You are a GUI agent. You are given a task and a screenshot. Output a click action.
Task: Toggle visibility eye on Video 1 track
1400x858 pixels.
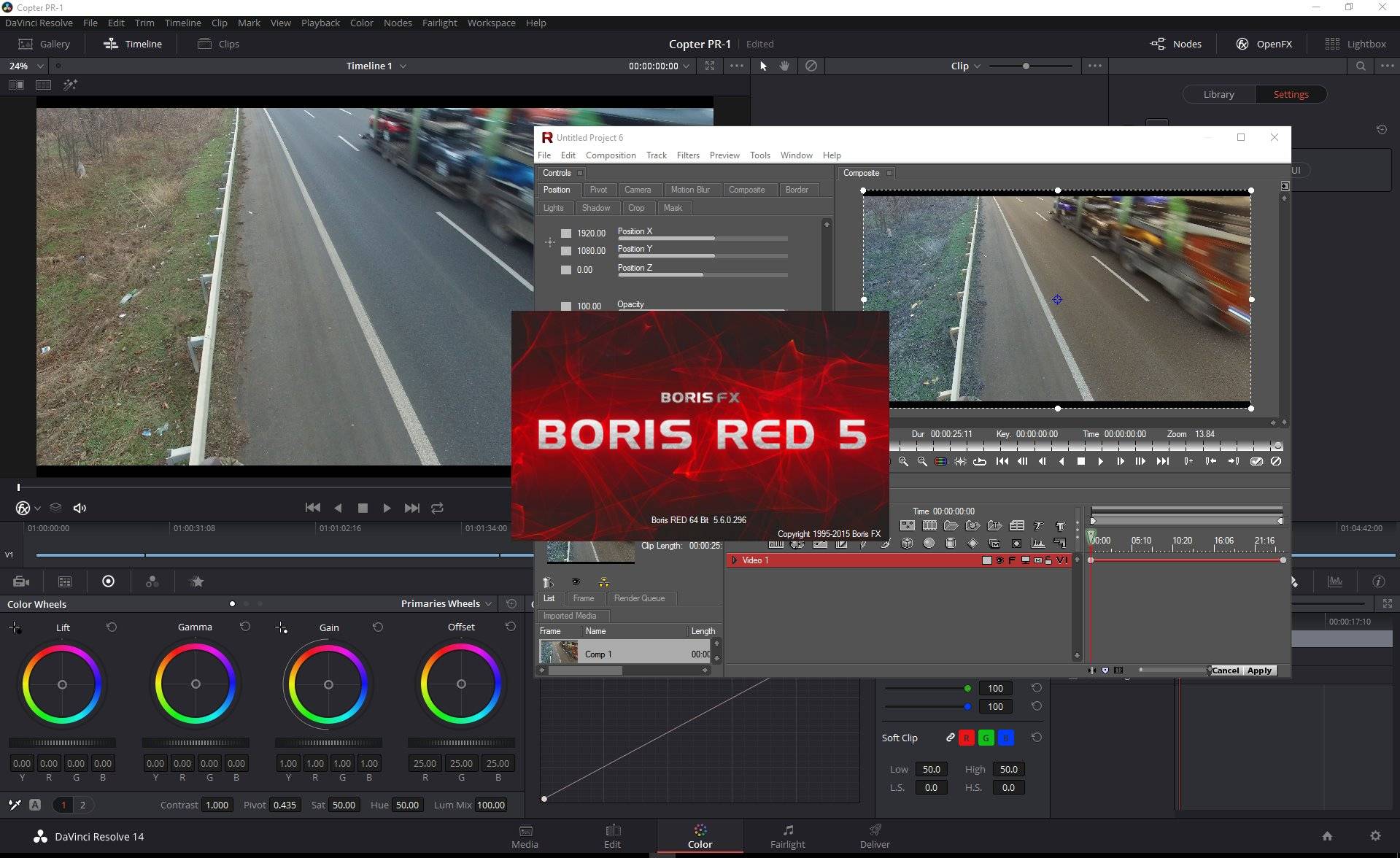[x=999, y=560]
